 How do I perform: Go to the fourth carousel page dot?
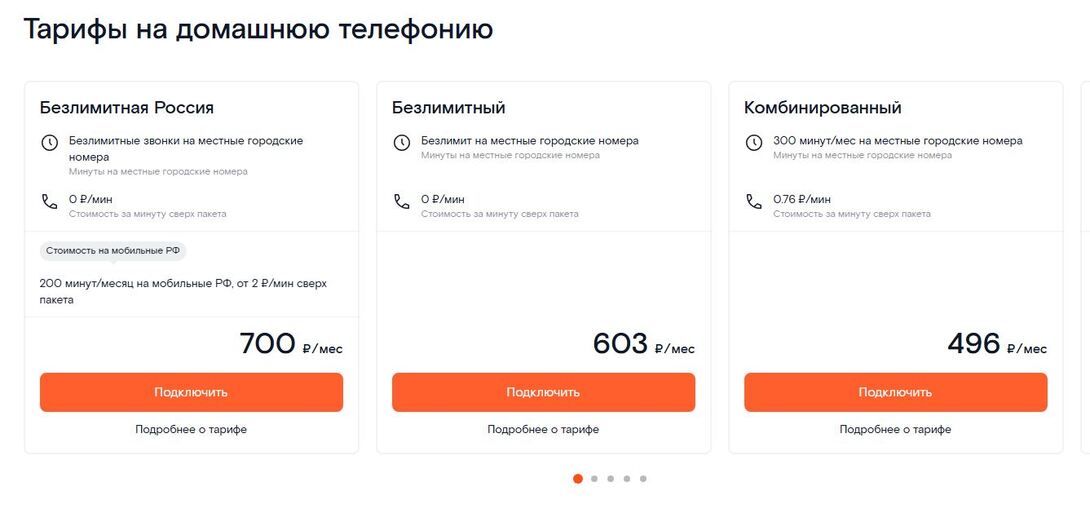627,479
